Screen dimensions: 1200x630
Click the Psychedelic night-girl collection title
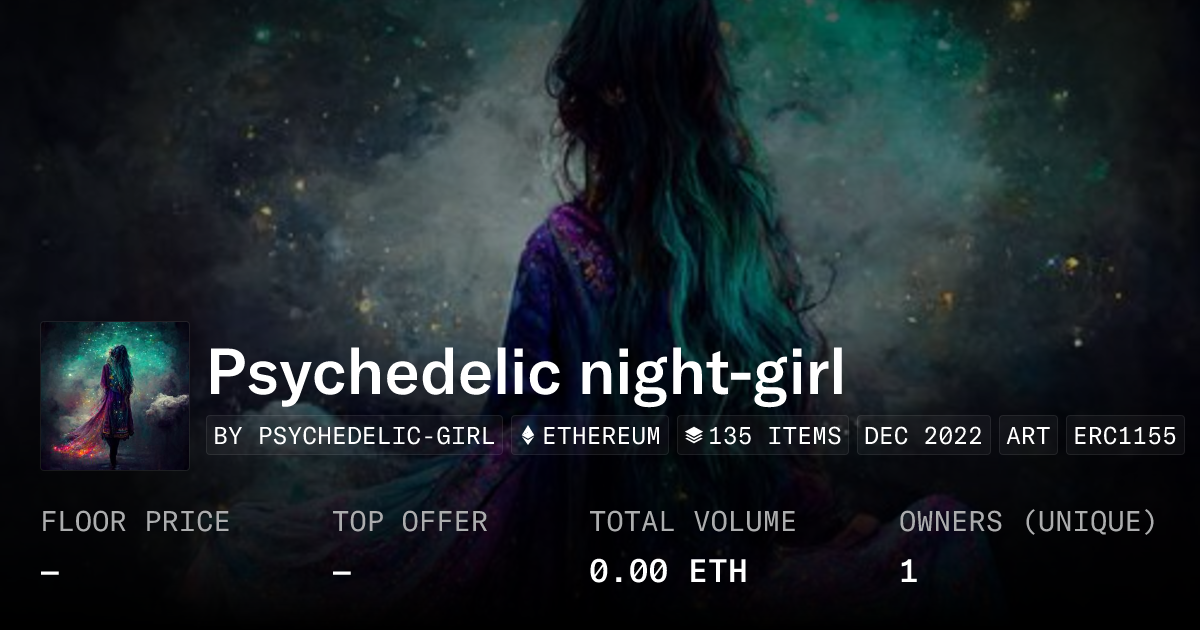(x=526, y=373)
